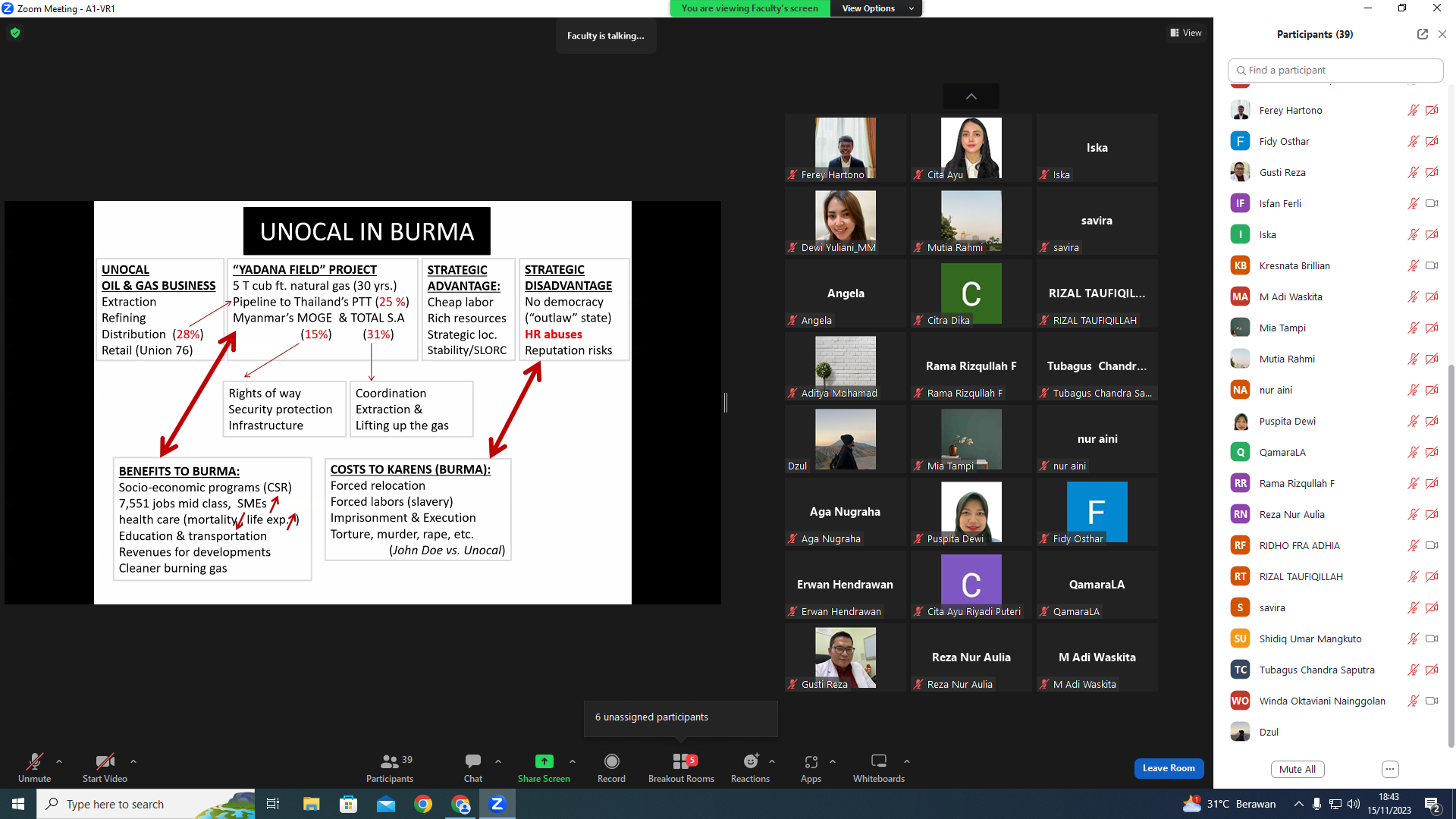Click the Leave Room button
The width and height of the screenshot is (1456, 819).
[1169, 768]
